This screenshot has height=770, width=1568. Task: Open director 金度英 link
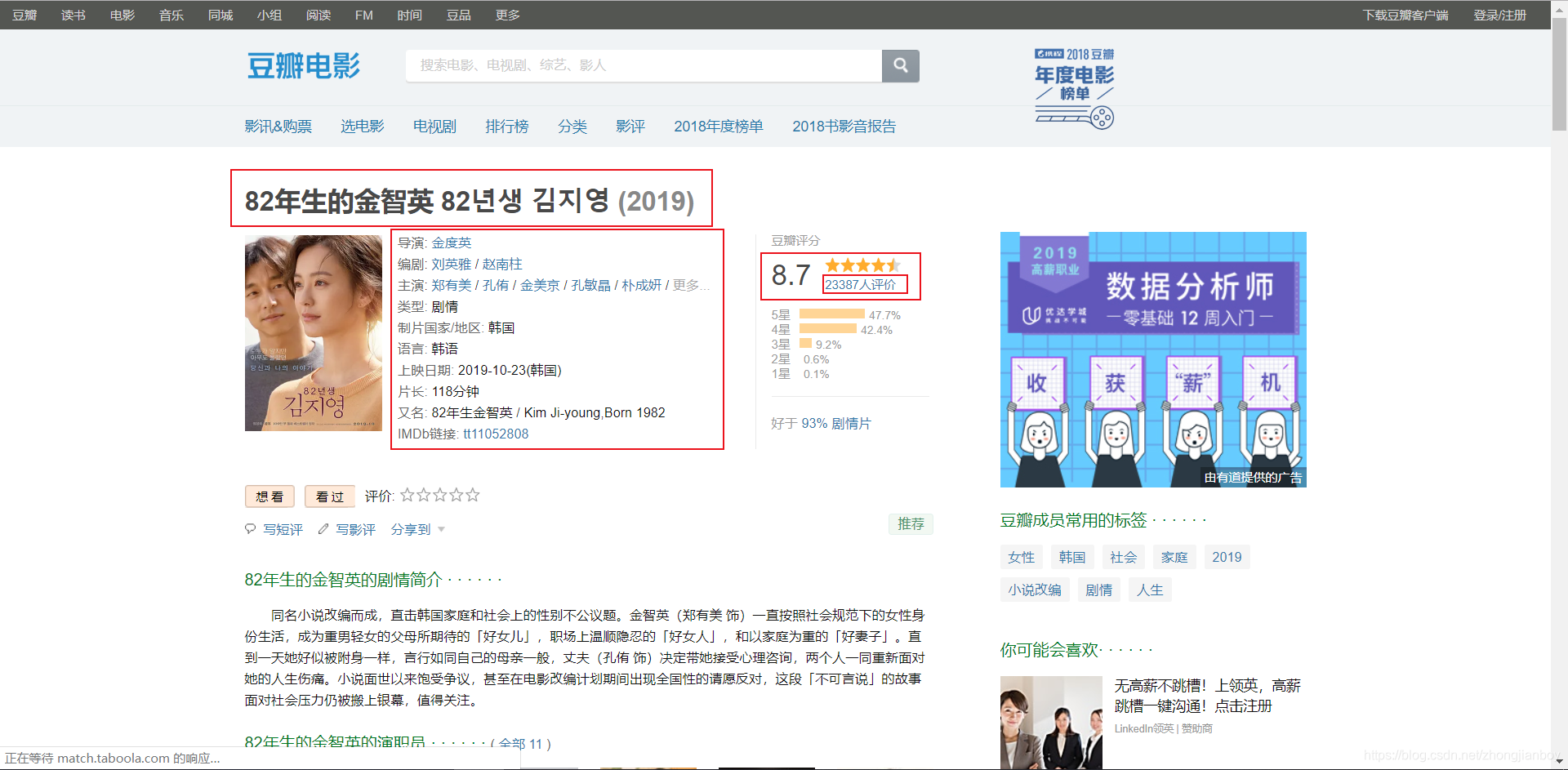(452, 243)
